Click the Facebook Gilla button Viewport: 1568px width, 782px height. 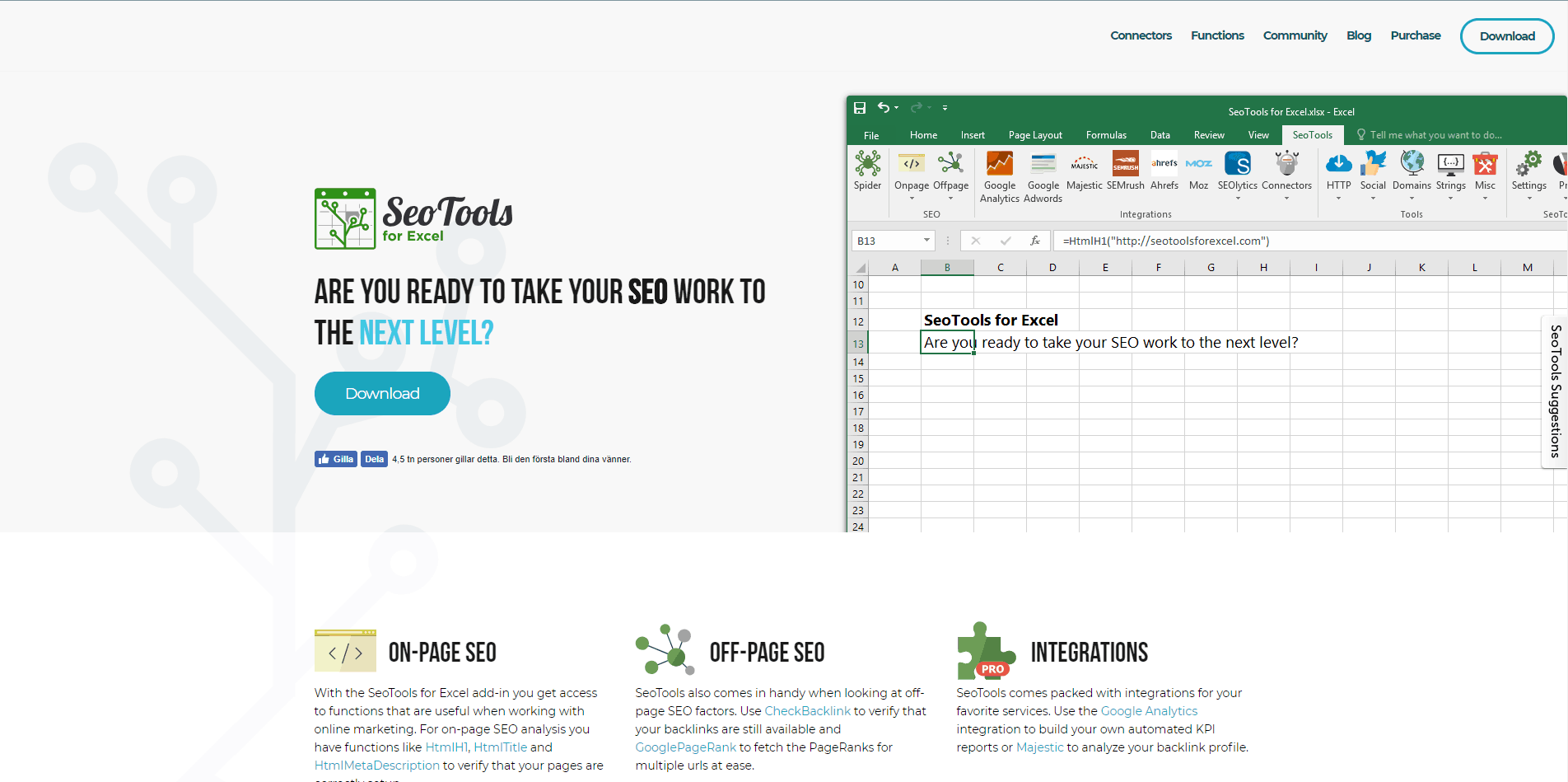(x=336, y=459)
